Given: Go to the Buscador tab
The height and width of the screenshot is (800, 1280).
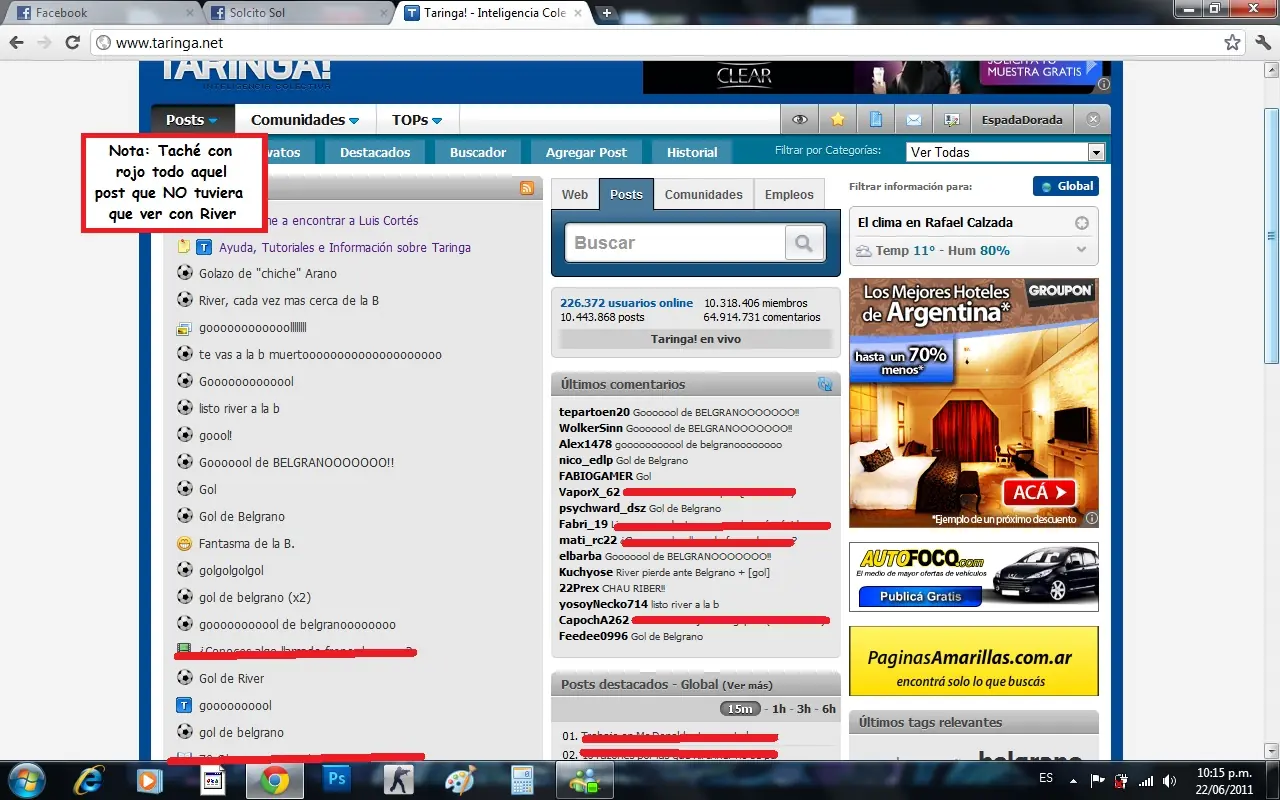Looking at the screenshot, I should [x=478, y=152].
